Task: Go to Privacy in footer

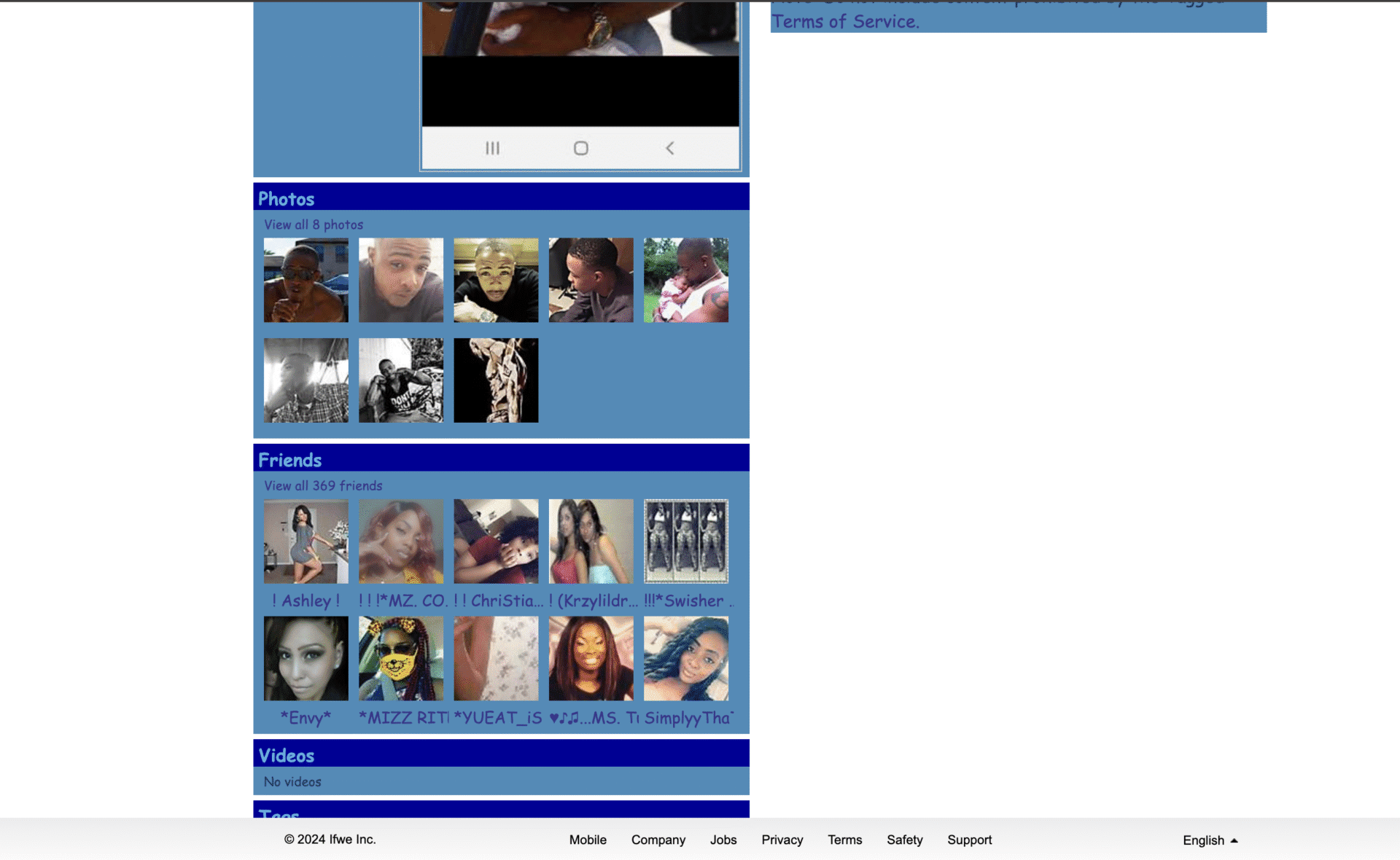Action: pyautogui.click(x=782, y=840)
